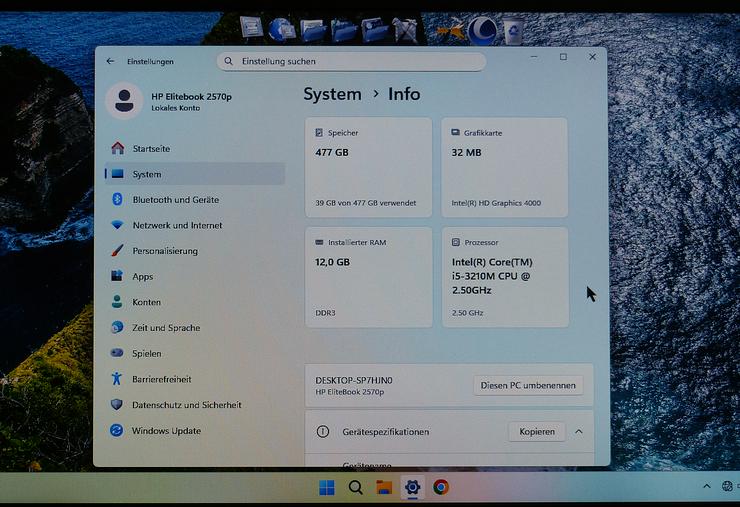Screen dimensions: 740x507
Task: Click the System breadcrumb in the page title
Action: (x=332, y=94)
